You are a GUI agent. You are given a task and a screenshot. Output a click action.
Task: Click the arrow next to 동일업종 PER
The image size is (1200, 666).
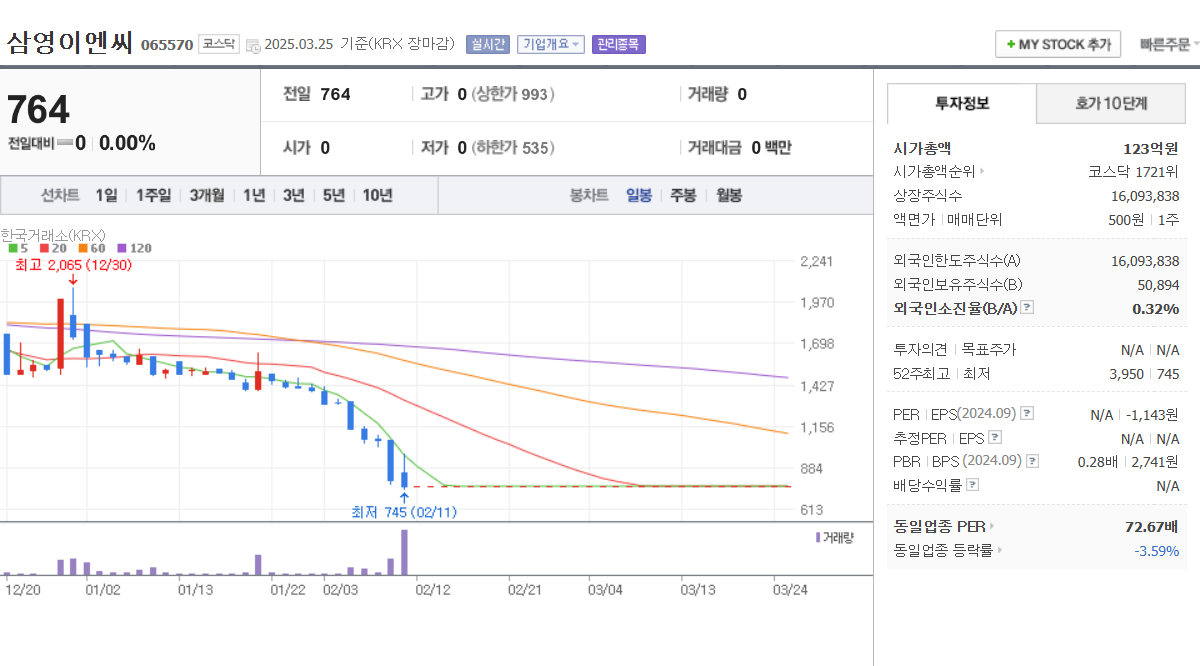pos(992,526)
